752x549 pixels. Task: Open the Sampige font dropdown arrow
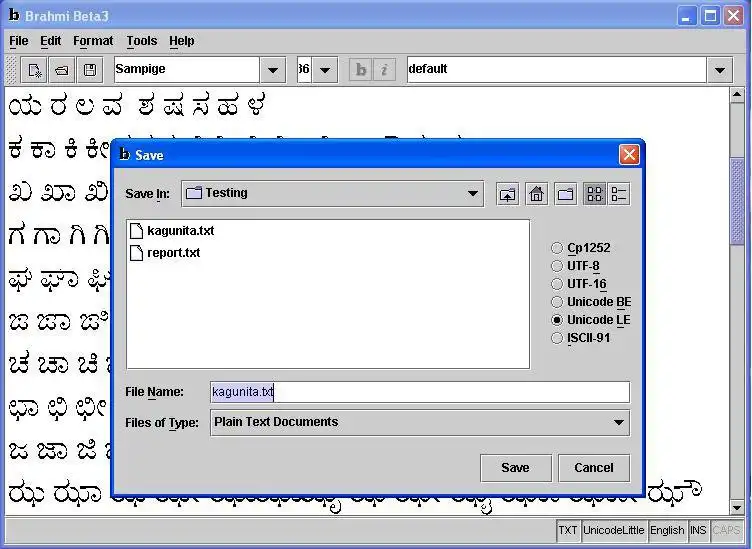pos(273,70)
